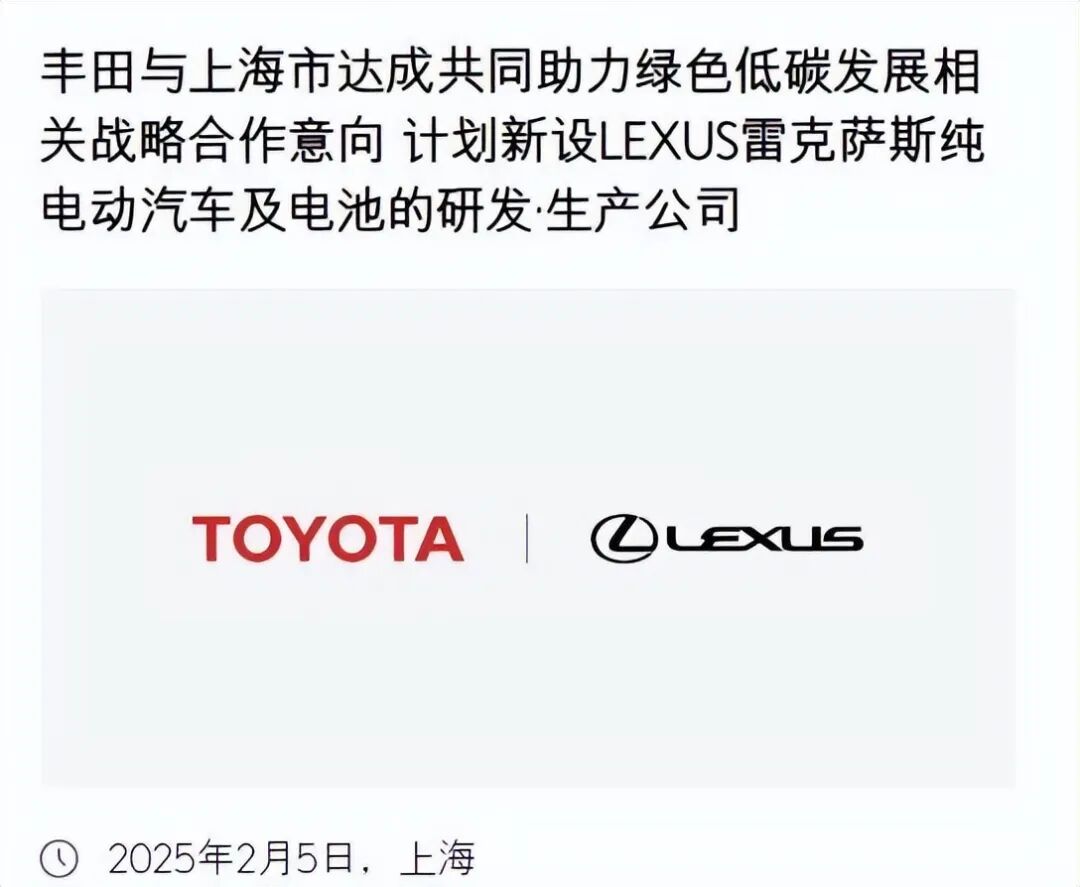Click 电动汽车 in the third headline line
Viewport: 1080px width, 887px height.
click(140, 209)
